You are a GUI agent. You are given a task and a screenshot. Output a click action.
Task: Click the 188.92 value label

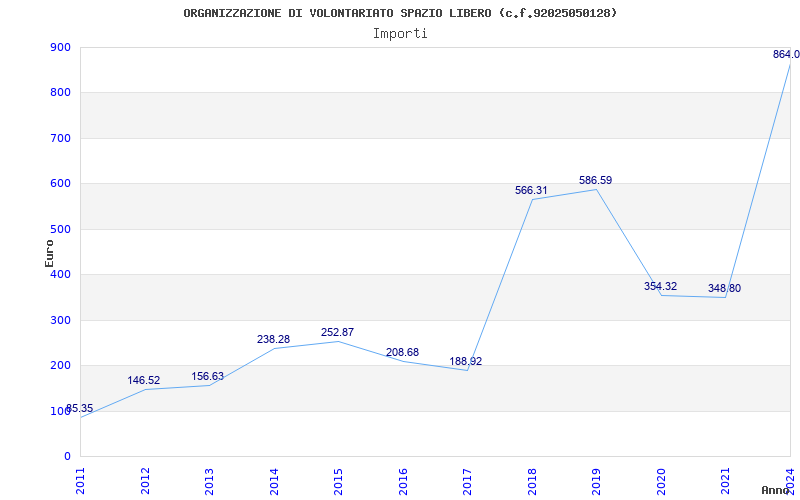point(466,361)
